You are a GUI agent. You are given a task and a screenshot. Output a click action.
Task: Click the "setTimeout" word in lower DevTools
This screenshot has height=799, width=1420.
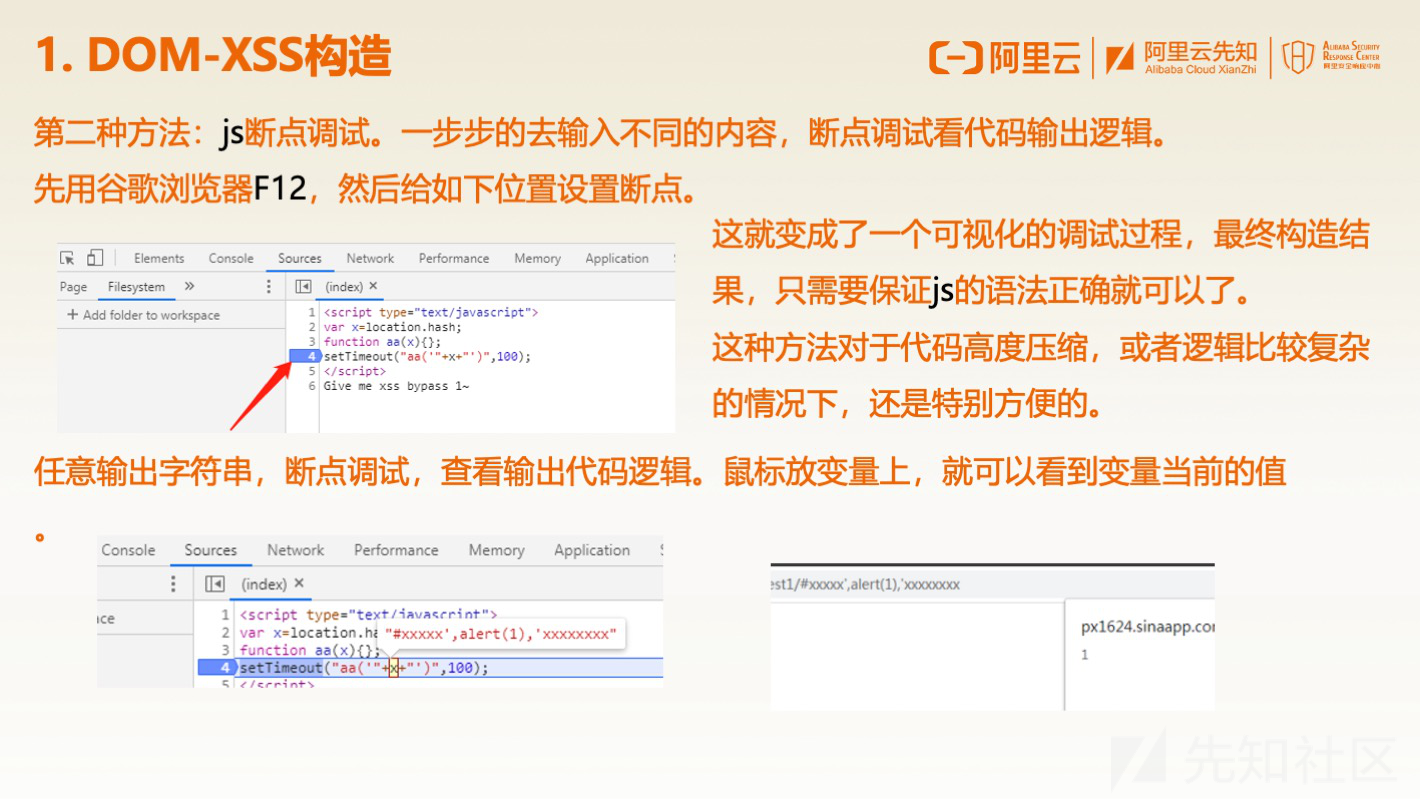(282, 668)
